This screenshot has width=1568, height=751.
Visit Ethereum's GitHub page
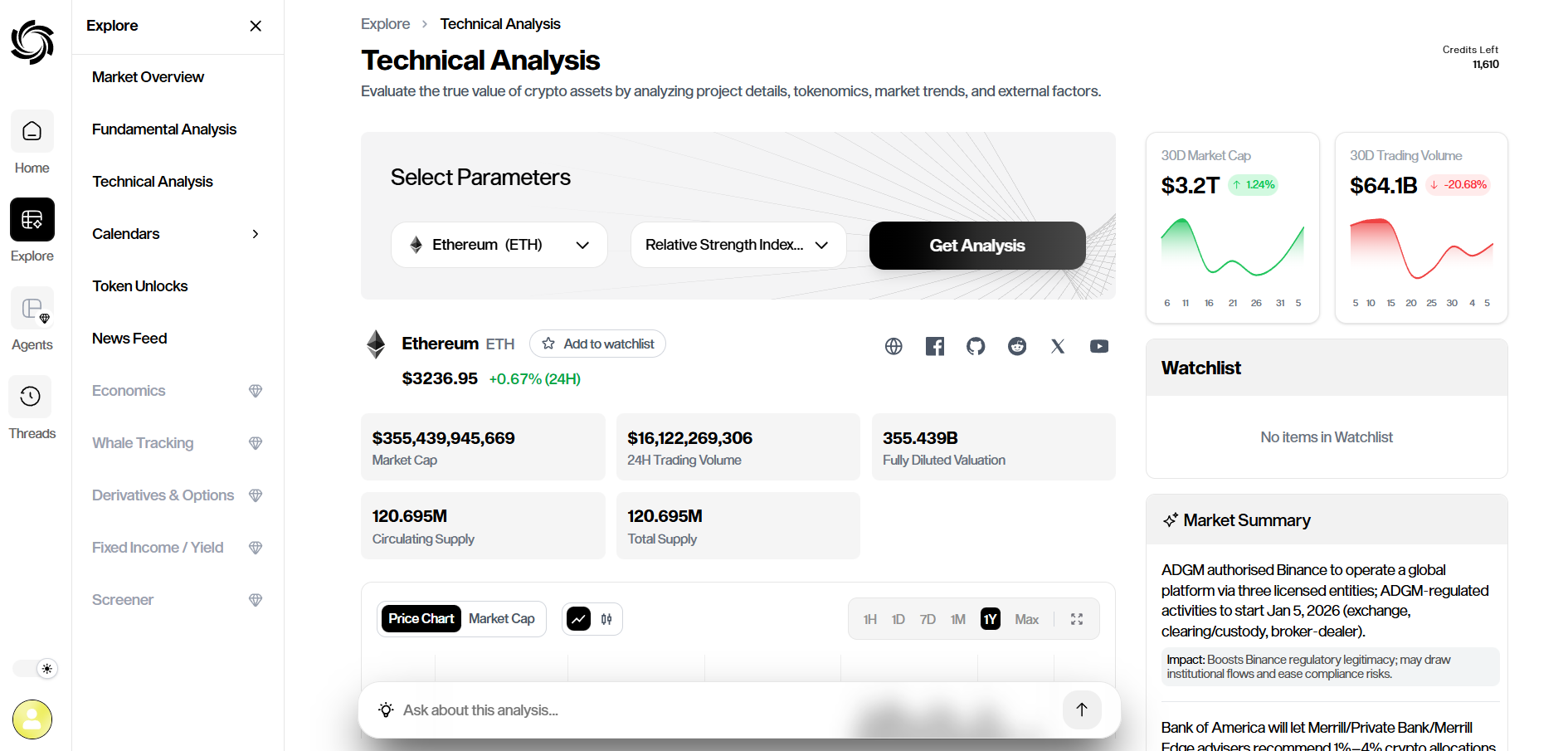coord(975,346)
